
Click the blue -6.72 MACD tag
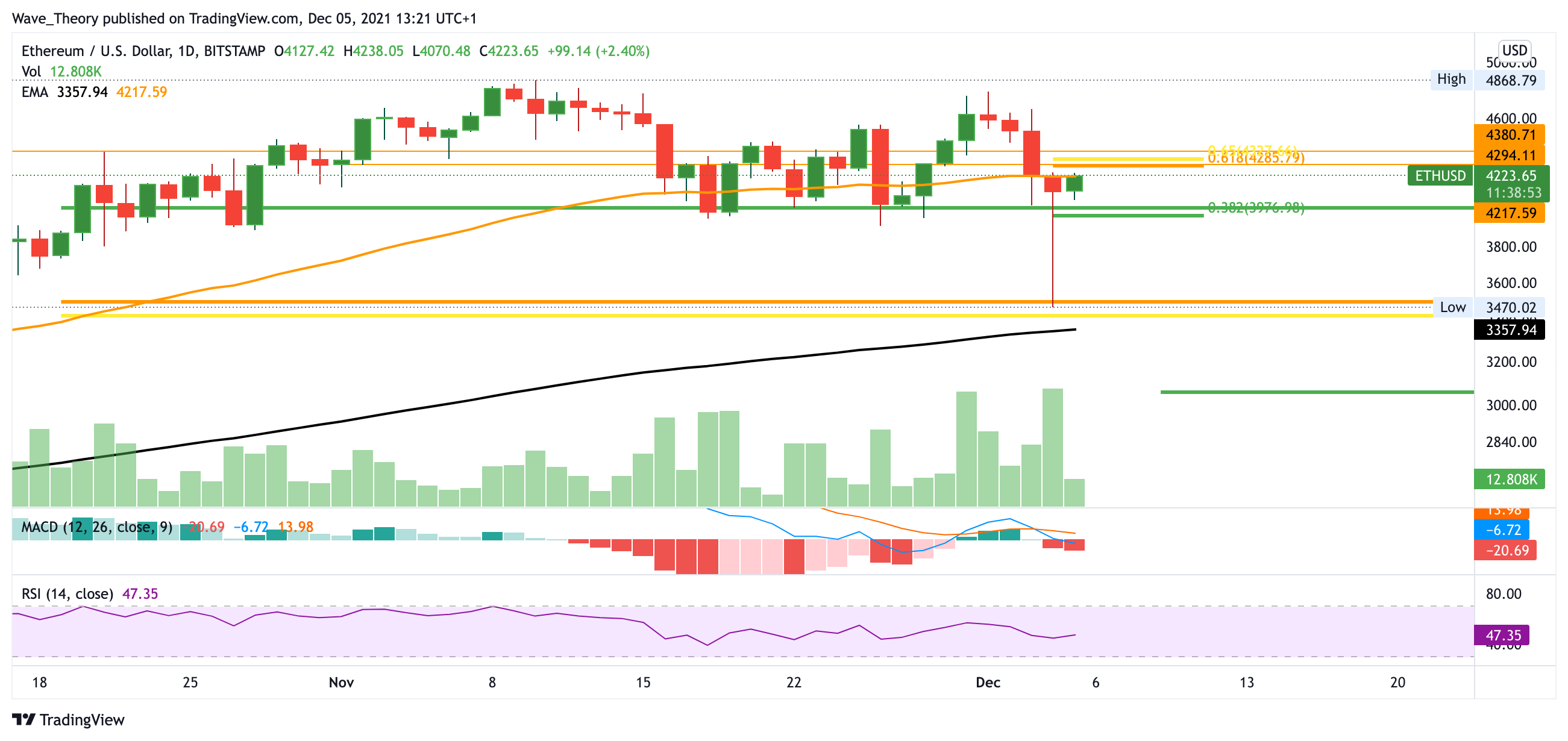[1502, 530]
